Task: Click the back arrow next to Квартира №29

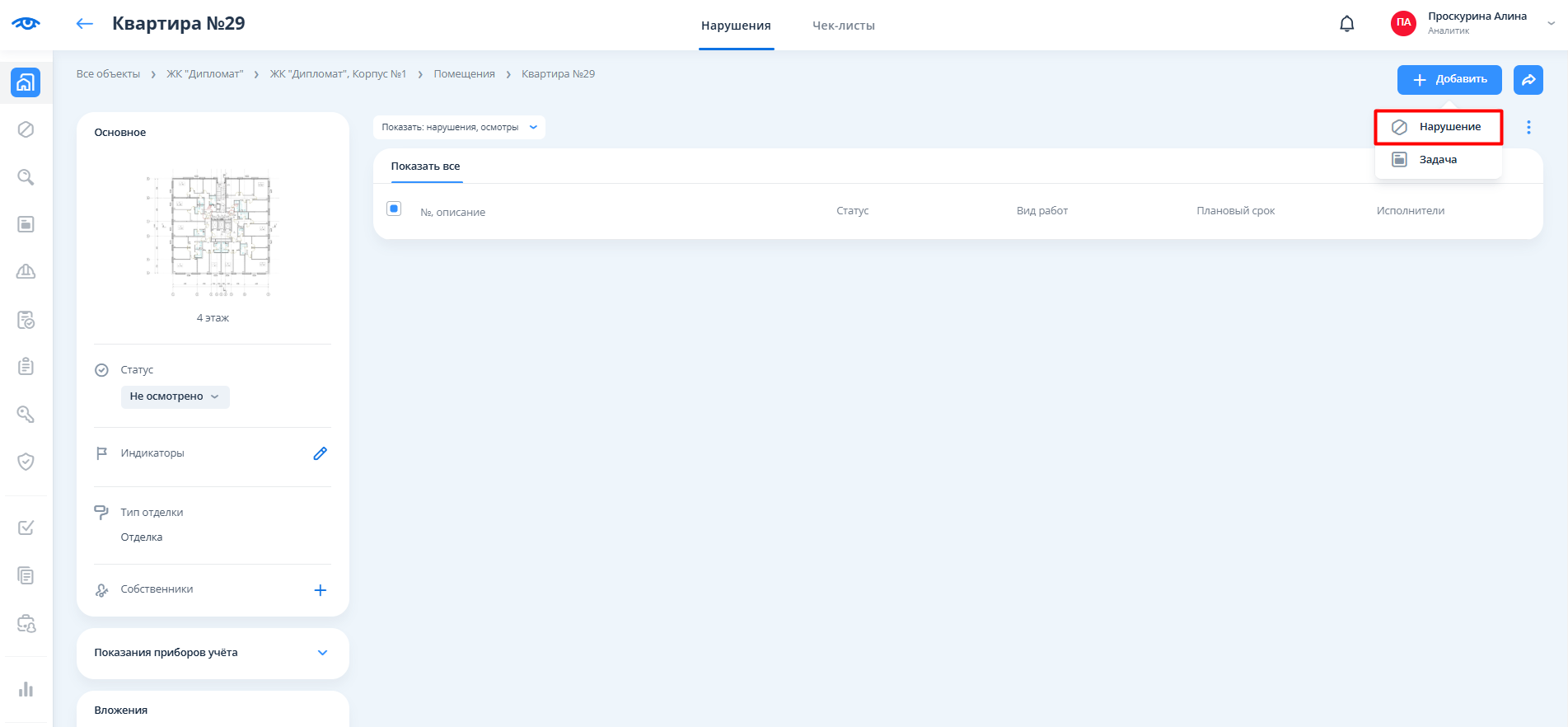Action: pos(84,24)
